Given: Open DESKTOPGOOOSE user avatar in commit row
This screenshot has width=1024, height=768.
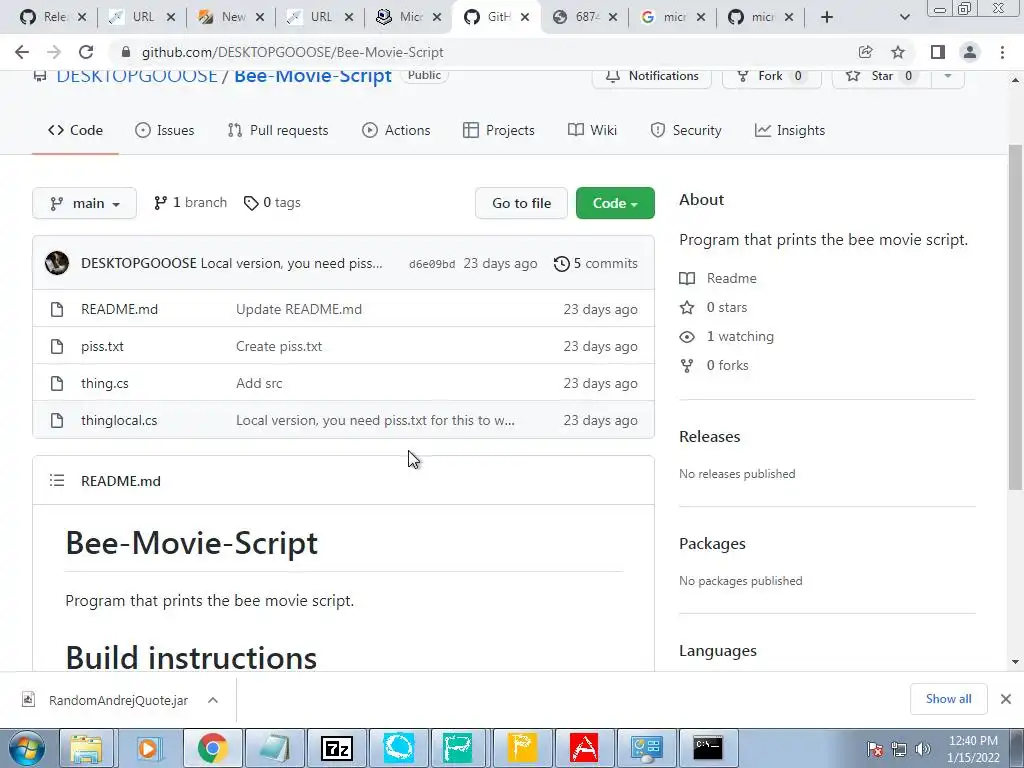Looking at the screenshot, I should [57, 263].
